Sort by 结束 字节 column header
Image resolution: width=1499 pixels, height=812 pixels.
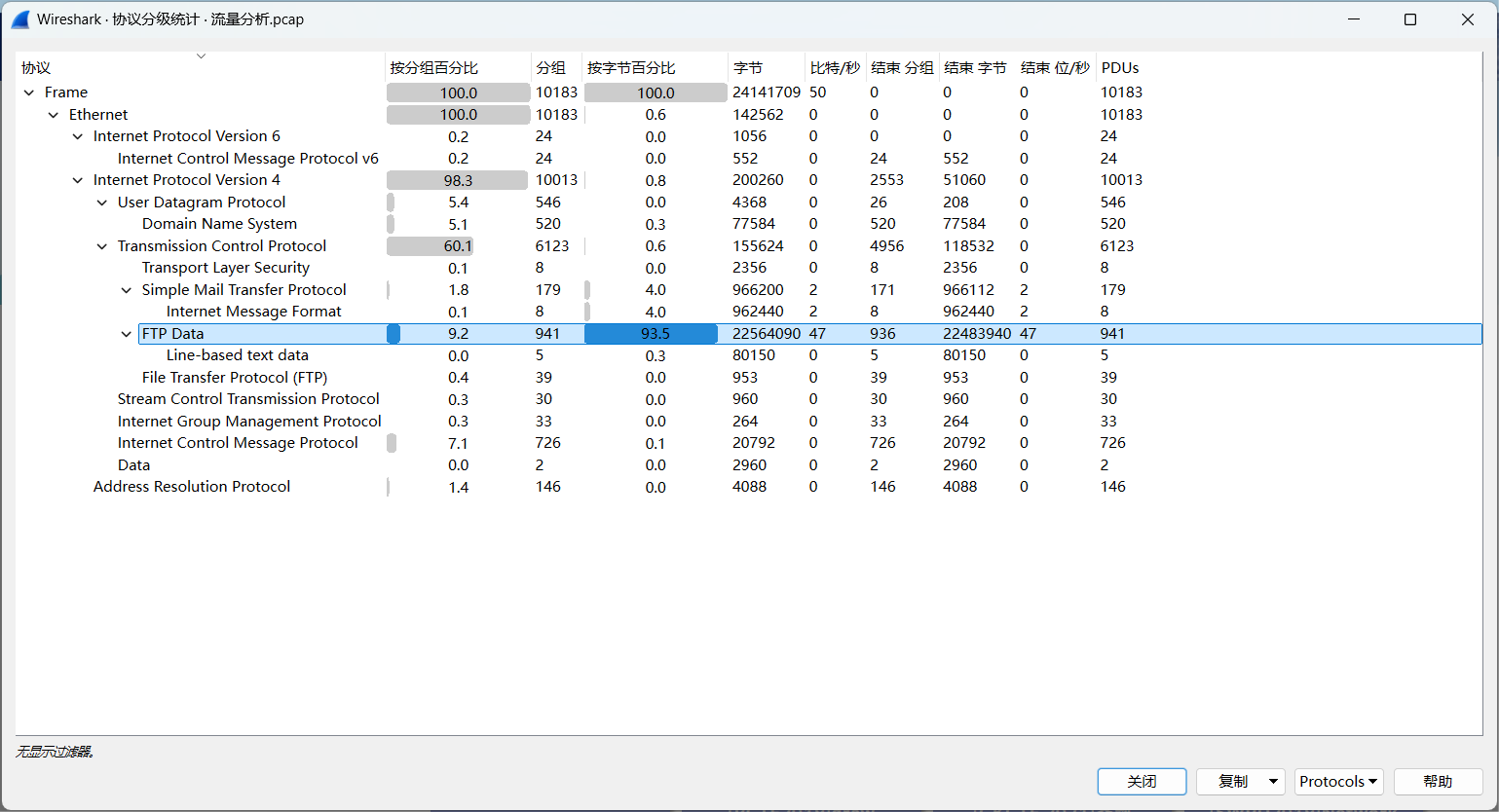click(x=976, y=67)
